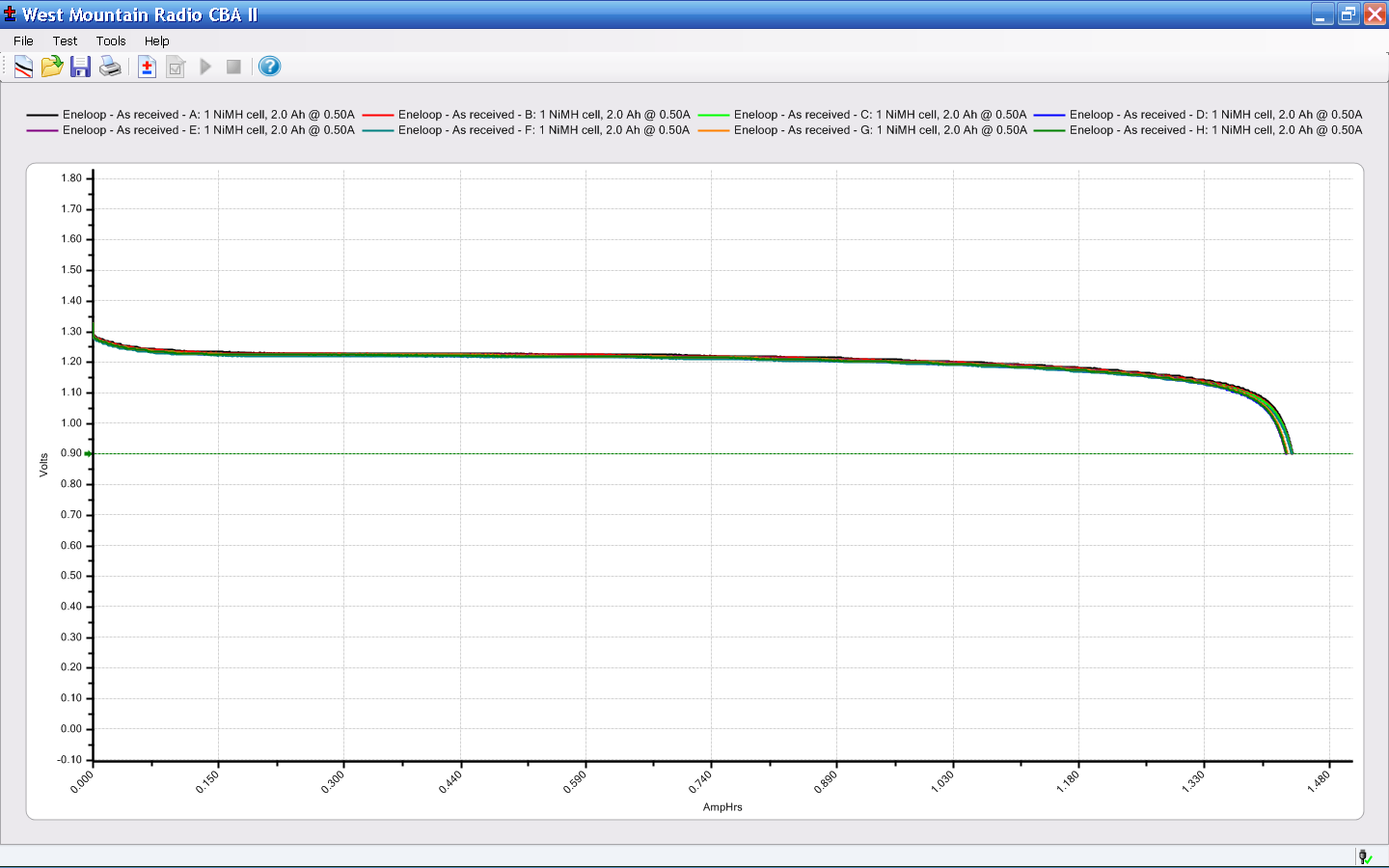The width and height of the screenshot is (1389, 868).
Task: Select the red Eneloop B legend entry
Action: [x=544, y=115]
